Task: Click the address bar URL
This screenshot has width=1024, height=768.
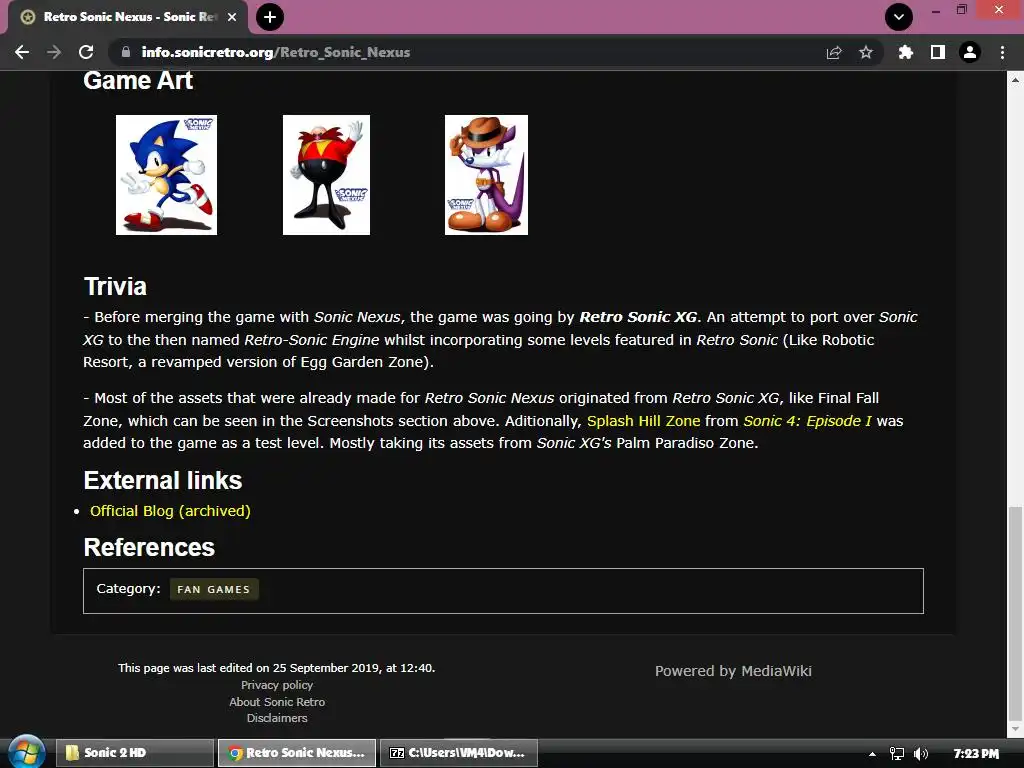Action: click(276, 52)
